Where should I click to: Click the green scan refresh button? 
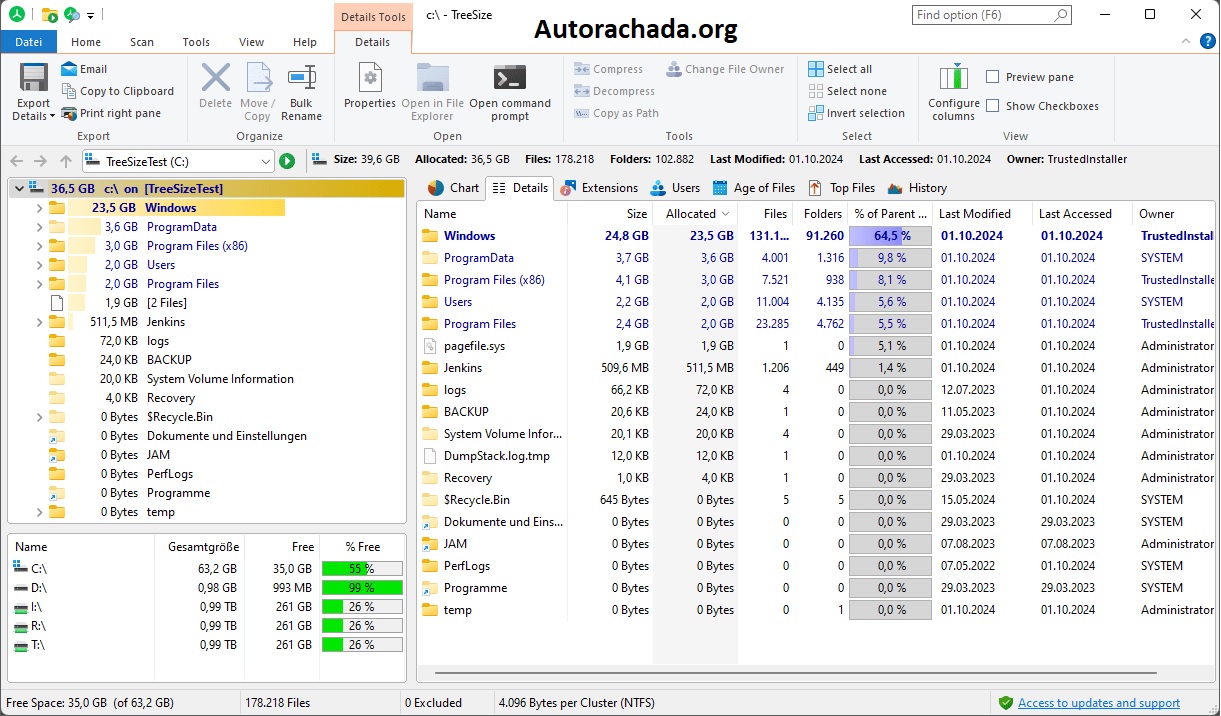pos(287,160)
